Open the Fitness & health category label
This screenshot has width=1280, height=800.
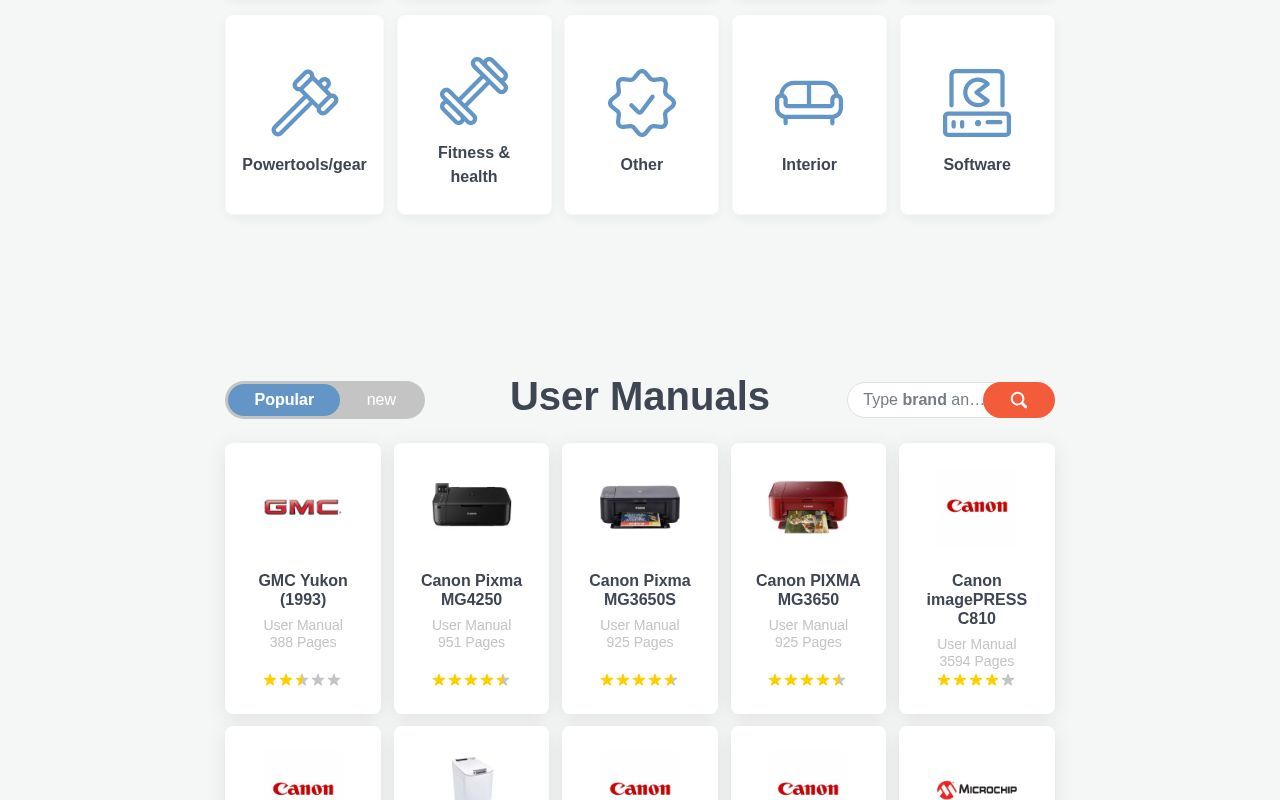474,165
